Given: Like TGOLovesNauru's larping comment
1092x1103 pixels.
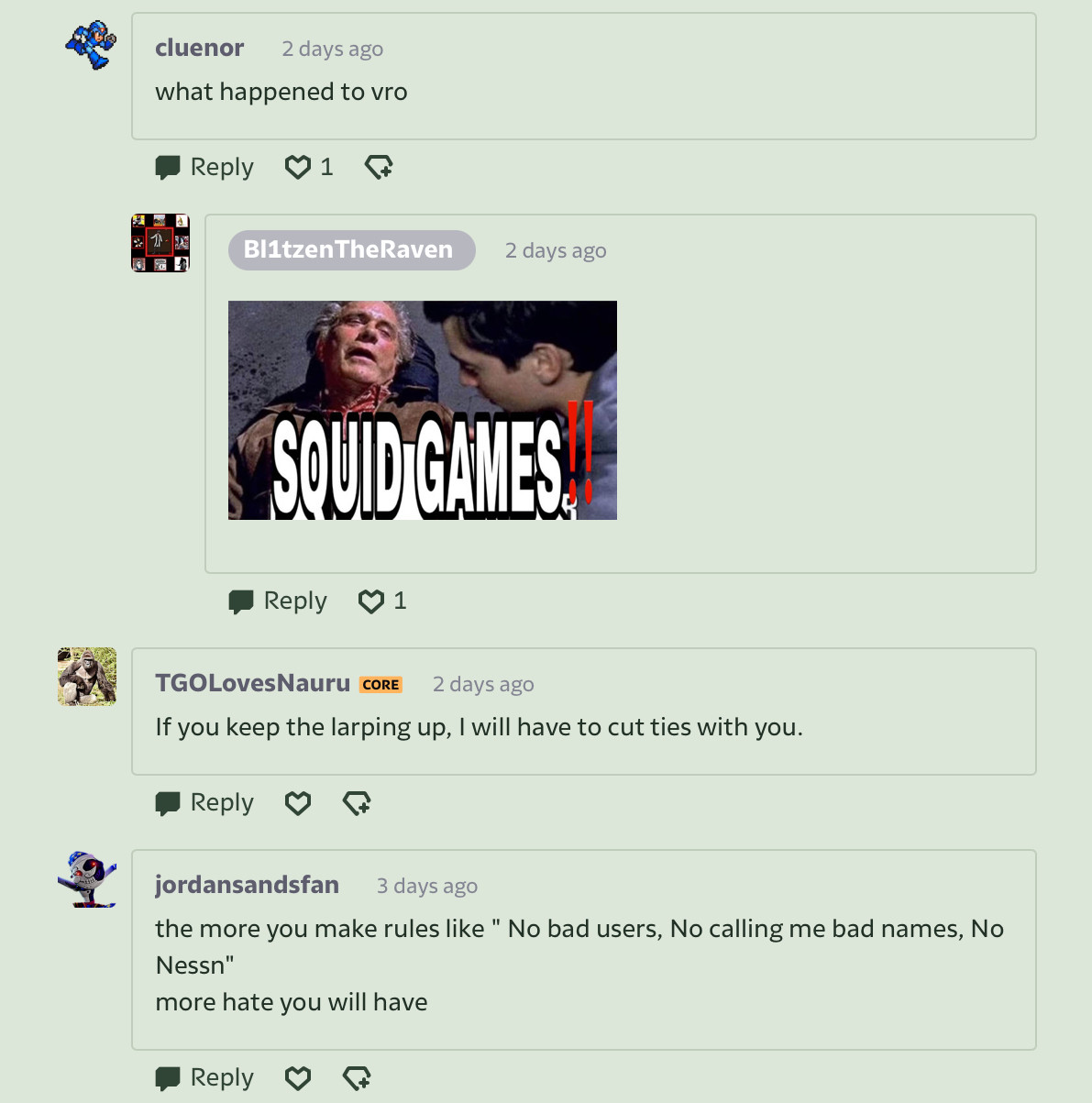Looking at the screenshot, I should click(298, 802).
